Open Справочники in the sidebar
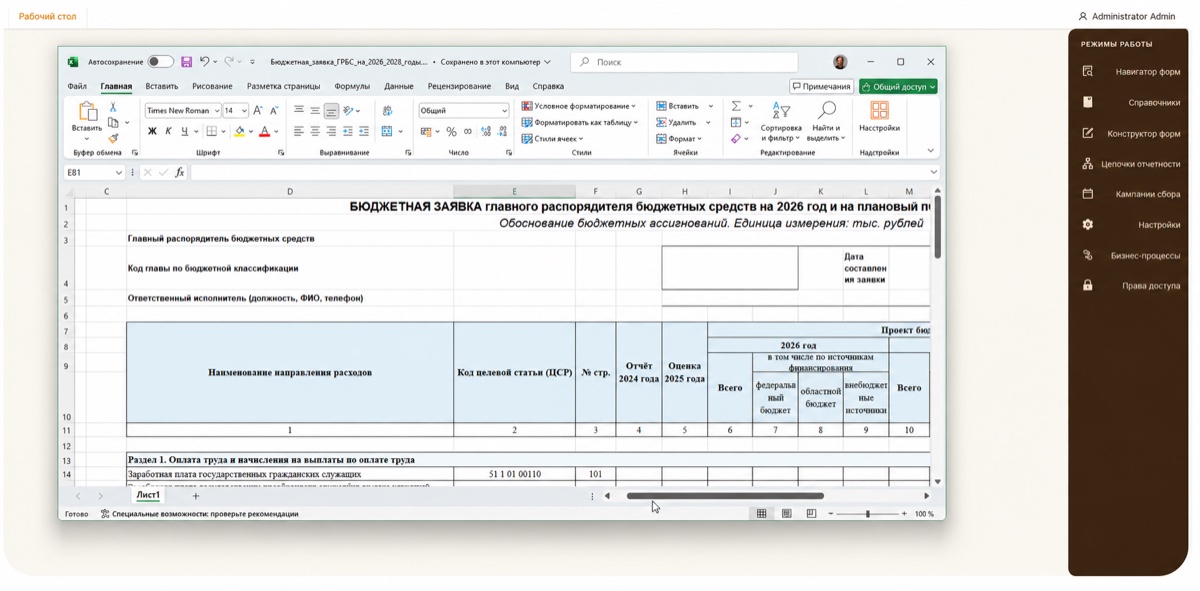1200x591 pixels. coord(1130,102)
